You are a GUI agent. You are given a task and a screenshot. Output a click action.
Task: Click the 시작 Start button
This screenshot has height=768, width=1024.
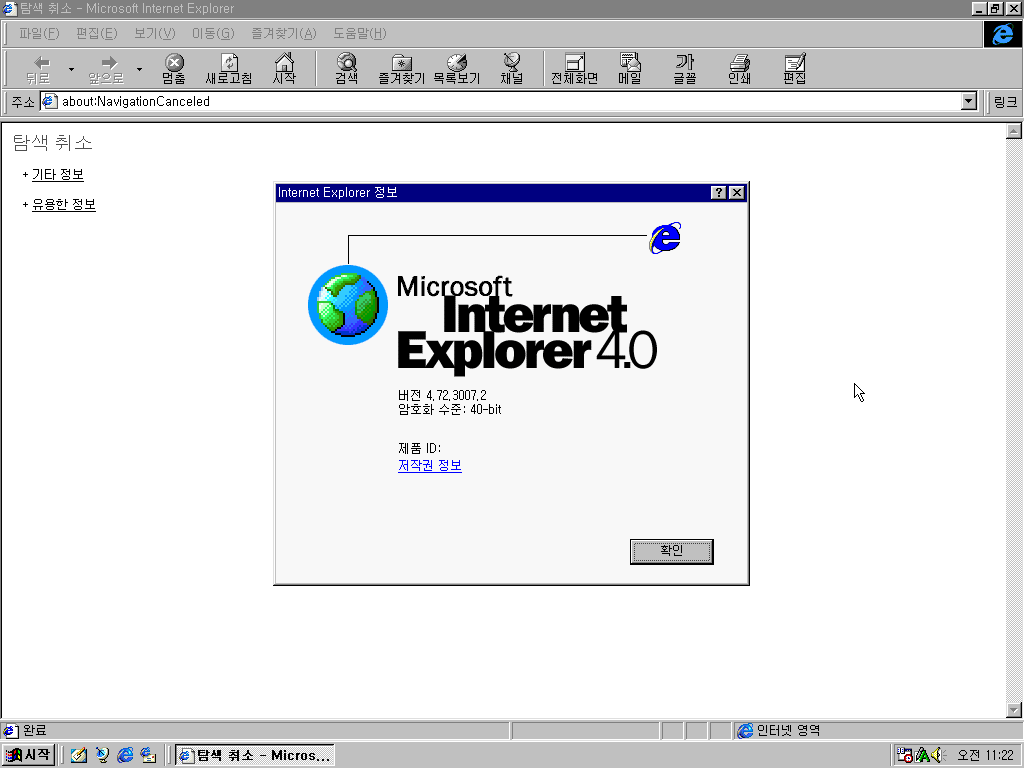point(28,755)
